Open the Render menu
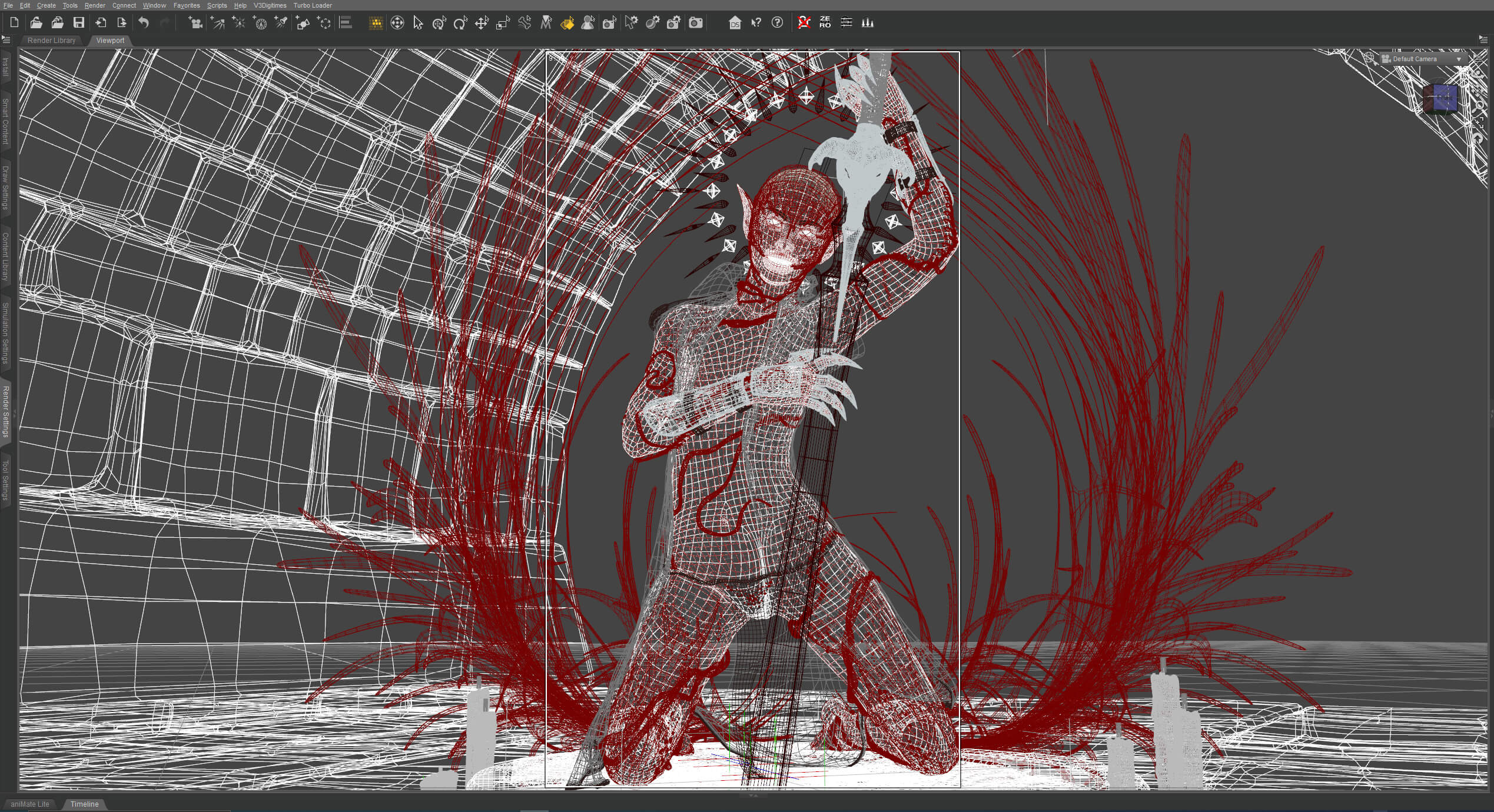 coord(95,5)
